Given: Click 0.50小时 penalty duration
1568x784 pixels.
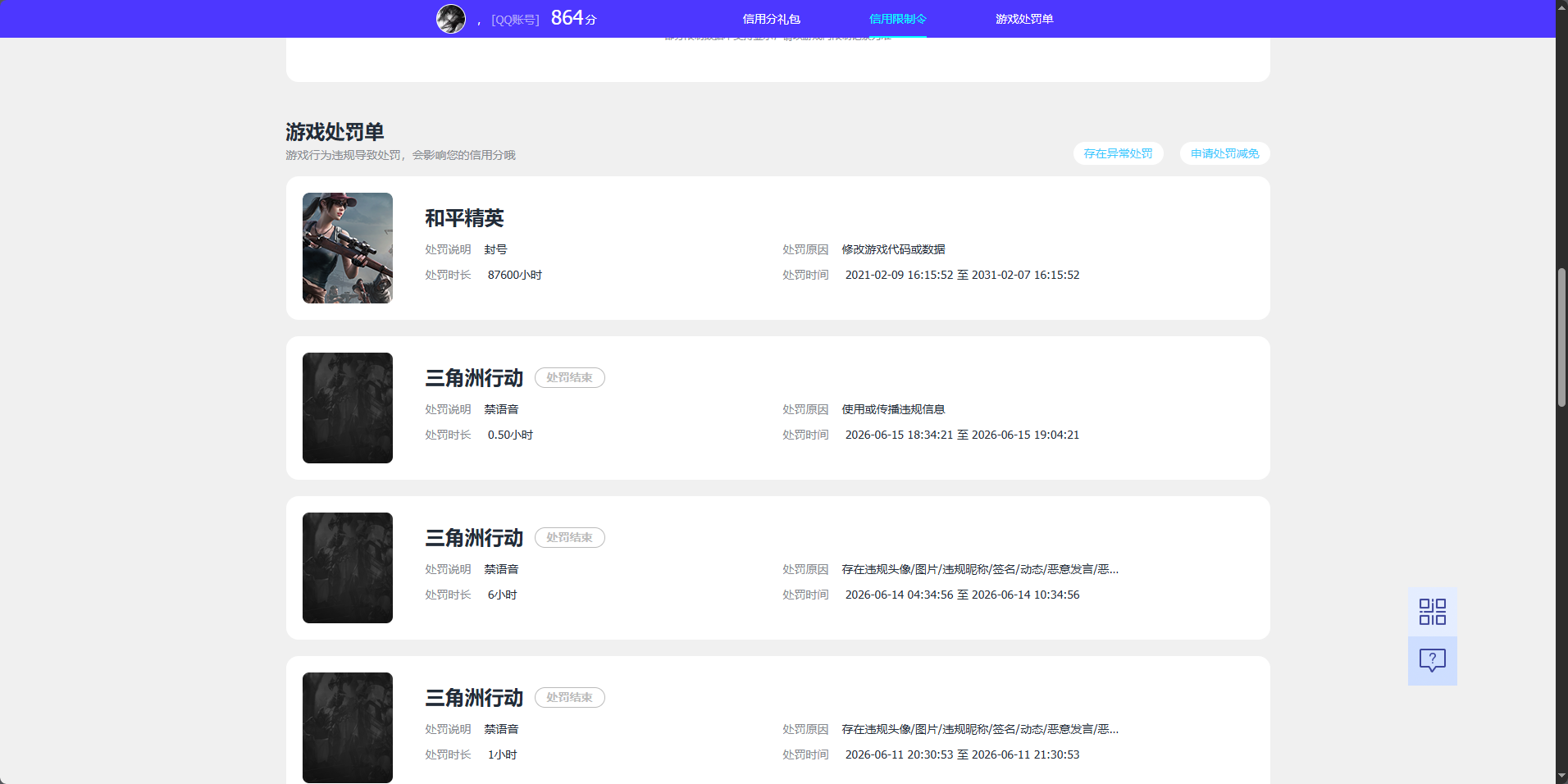Looking at the screenshot, I should [510, 435].
